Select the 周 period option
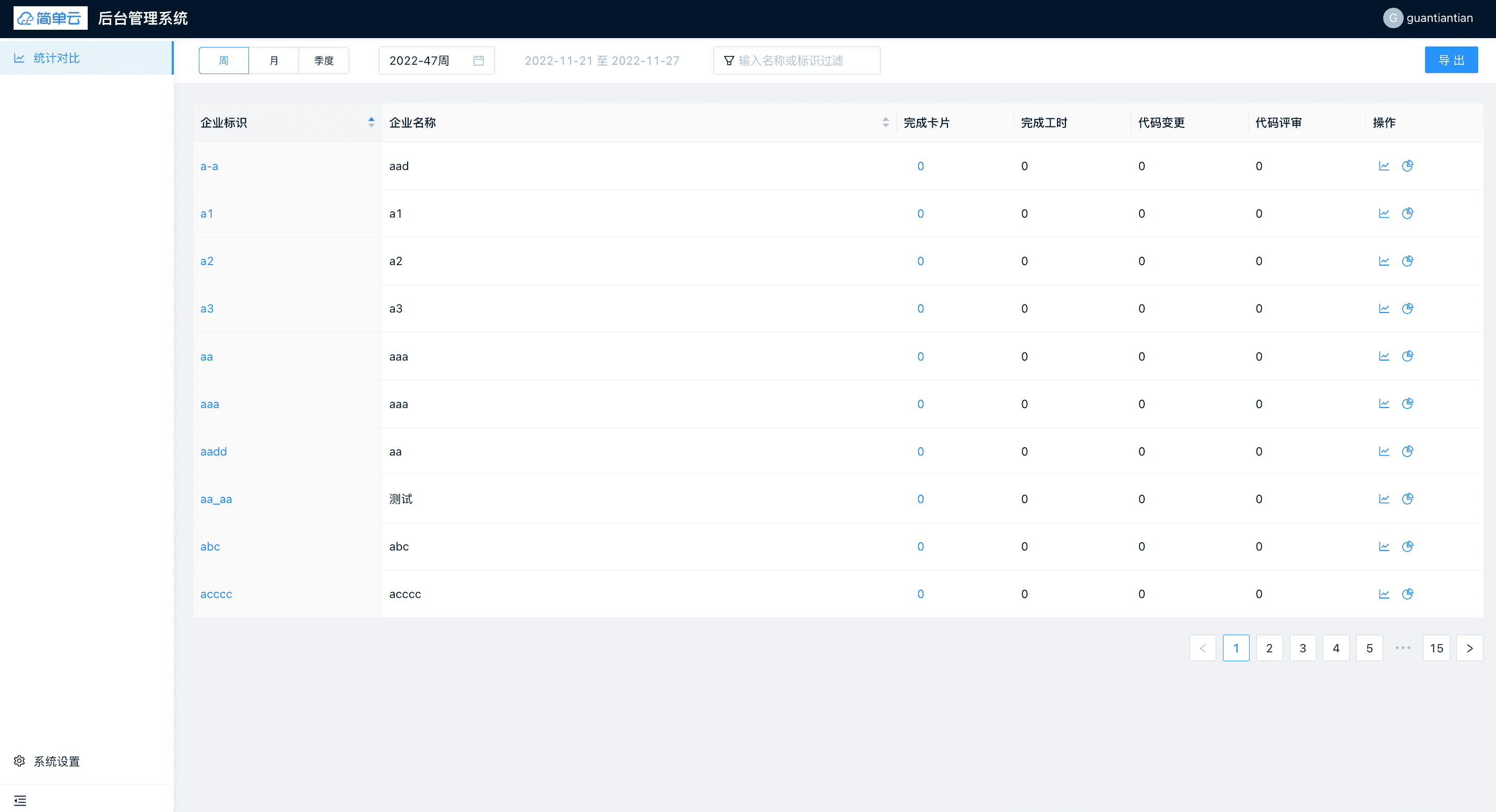The width and height of the screenshot is (1496, 812). pos(223,61)
